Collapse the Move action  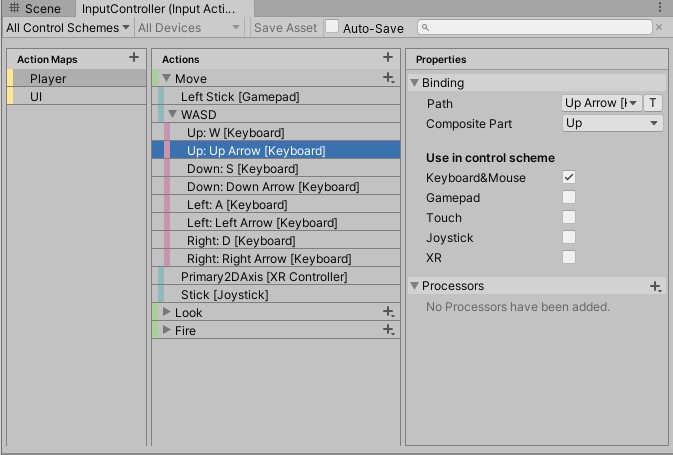click(x=167, y=78)
